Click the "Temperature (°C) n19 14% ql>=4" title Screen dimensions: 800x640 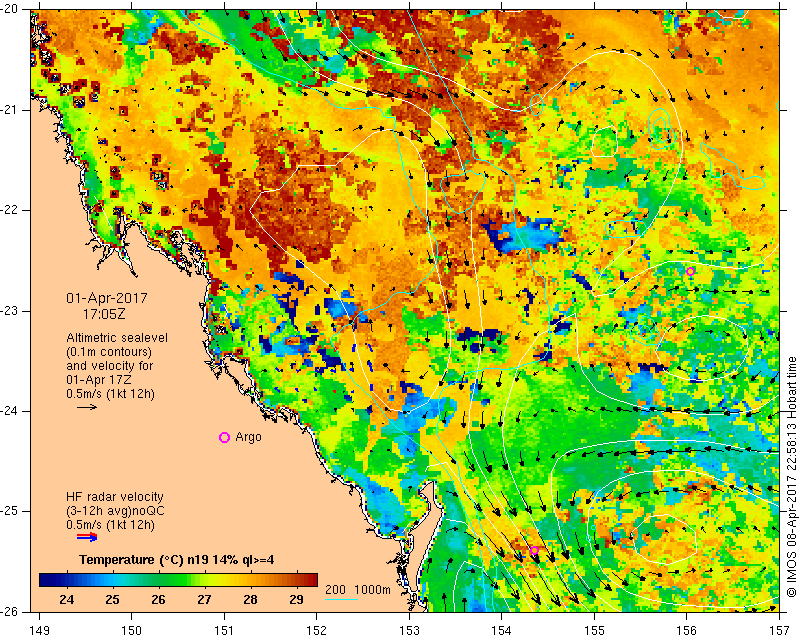coord(177,559)
